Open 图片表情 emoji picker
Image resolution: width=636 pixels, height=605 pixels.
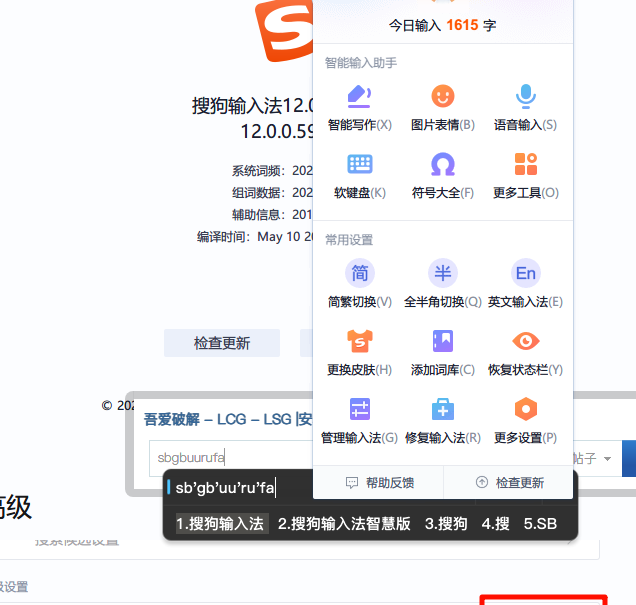443,108
